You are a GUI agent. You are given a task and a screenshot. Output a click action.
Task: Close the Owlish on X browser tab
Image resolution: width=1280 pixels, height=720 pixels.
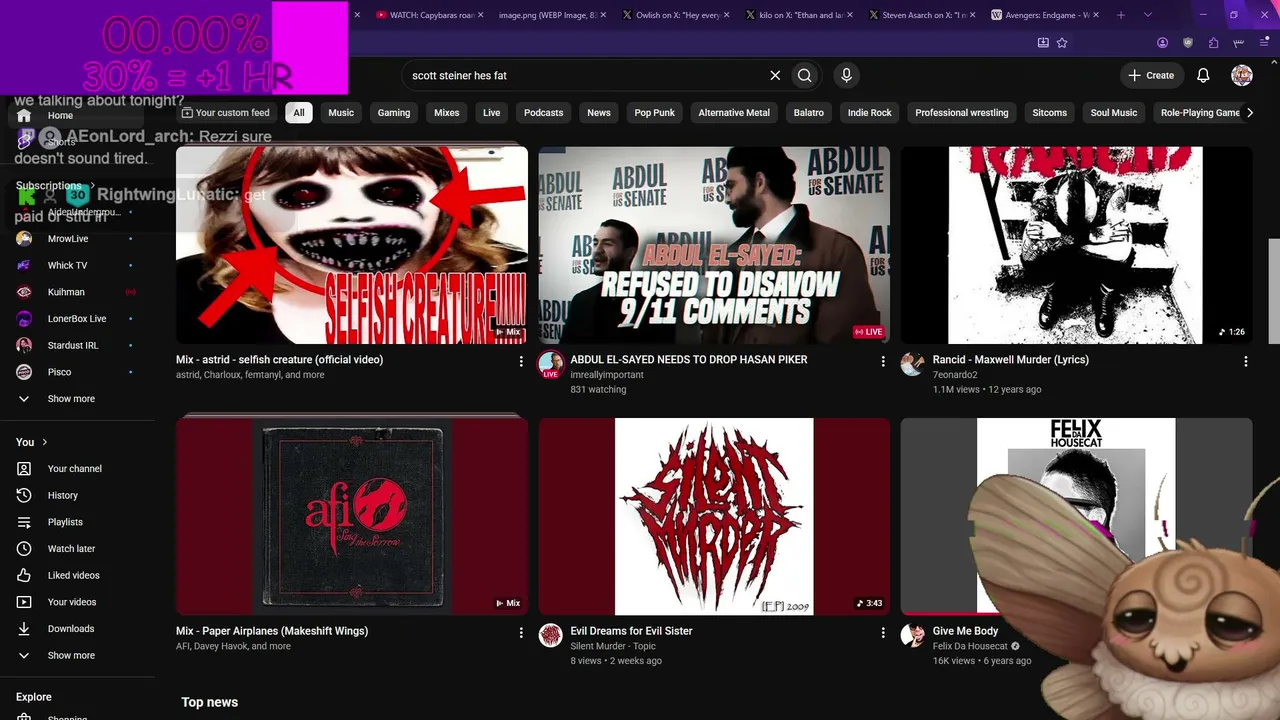725,15
